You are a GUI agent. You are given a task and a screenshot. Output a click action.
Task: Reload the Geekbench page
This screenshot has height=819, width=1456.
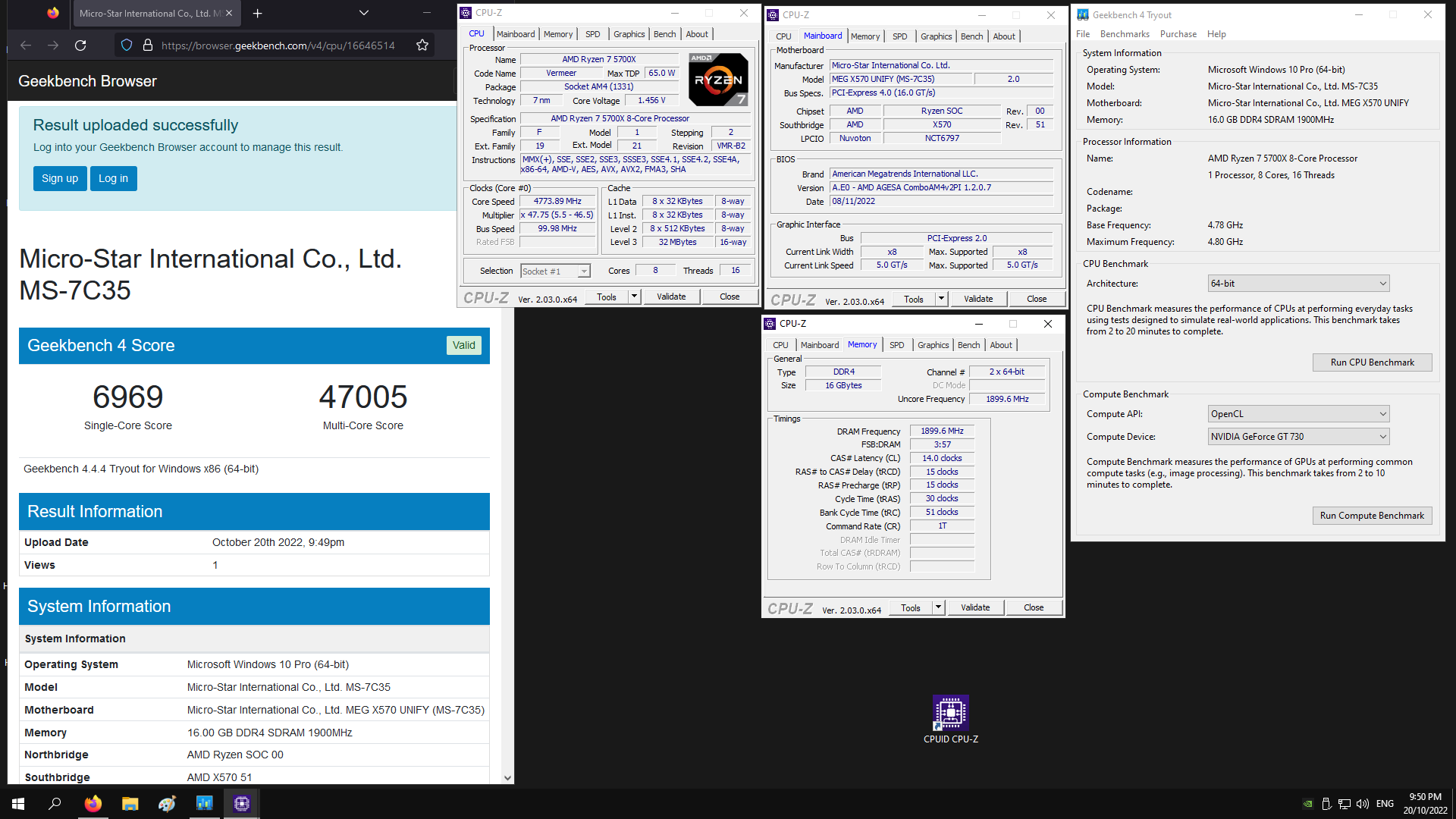click(x=80, y=45)
